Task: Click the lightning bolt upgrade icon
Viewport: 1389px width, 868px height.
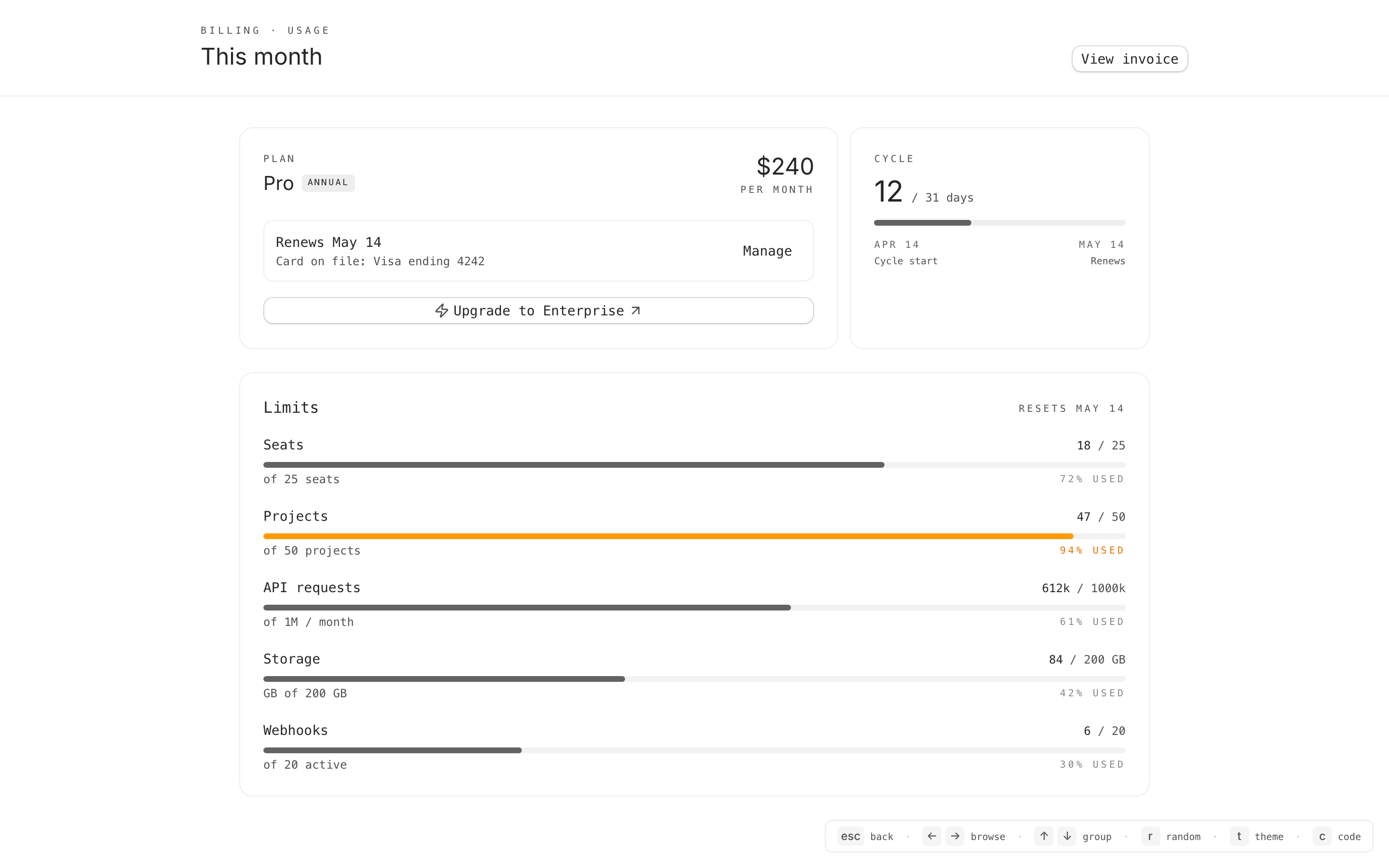Action: click(x=441, y=311)
